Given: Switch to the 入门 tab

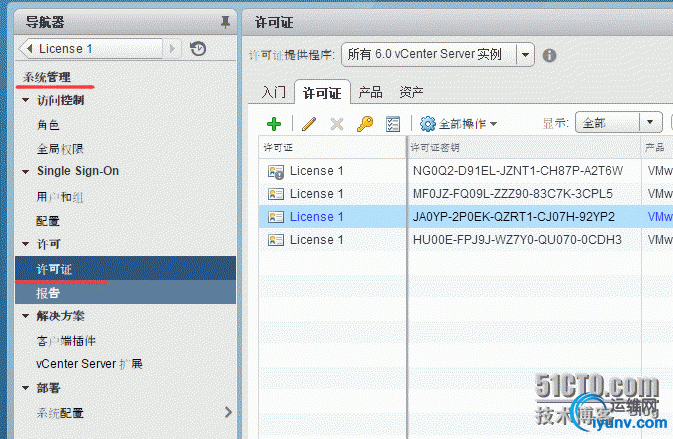Looking at the screenshot, I should coord(273,92).
